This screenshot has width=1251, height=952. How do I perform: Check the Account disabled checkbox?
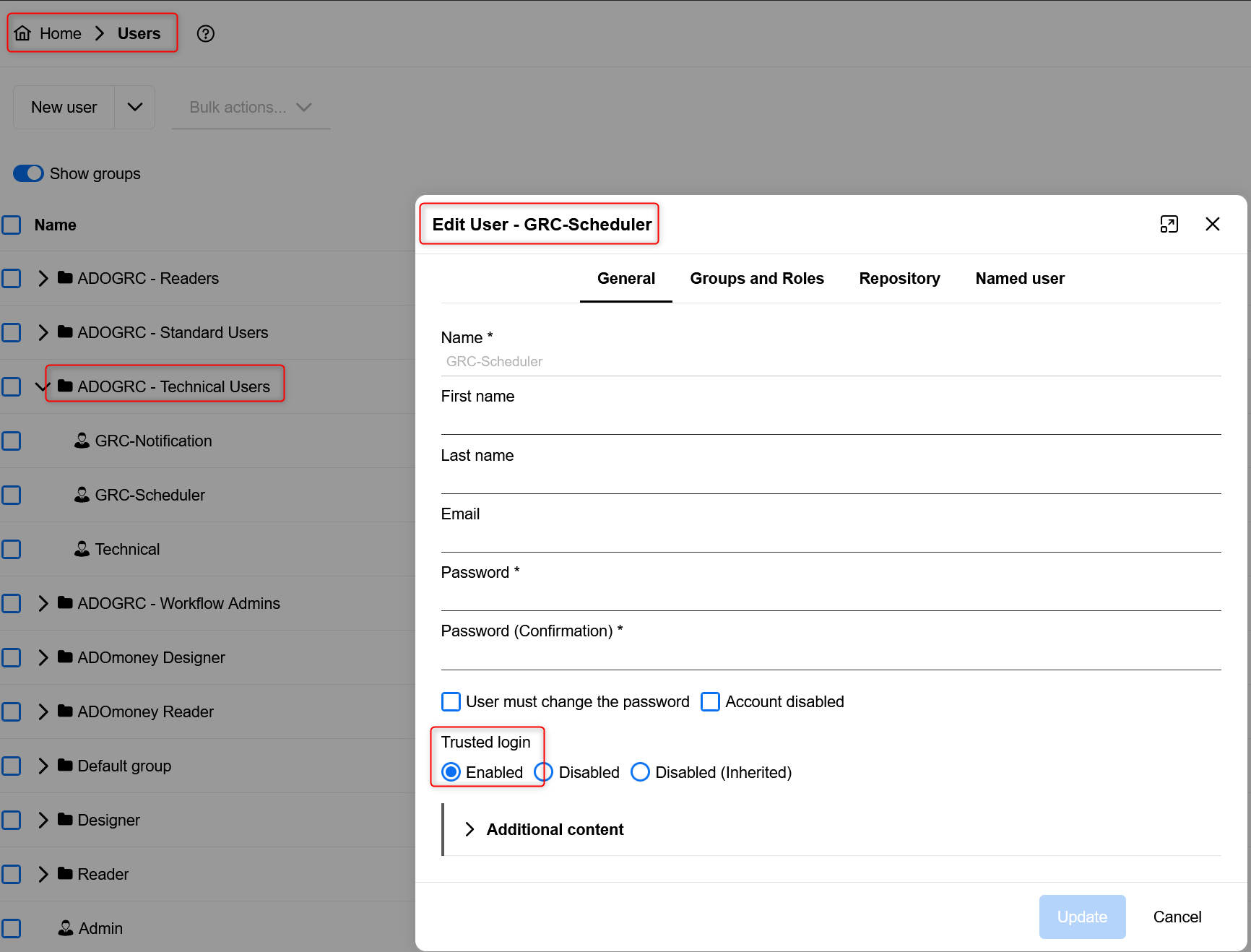710,702
